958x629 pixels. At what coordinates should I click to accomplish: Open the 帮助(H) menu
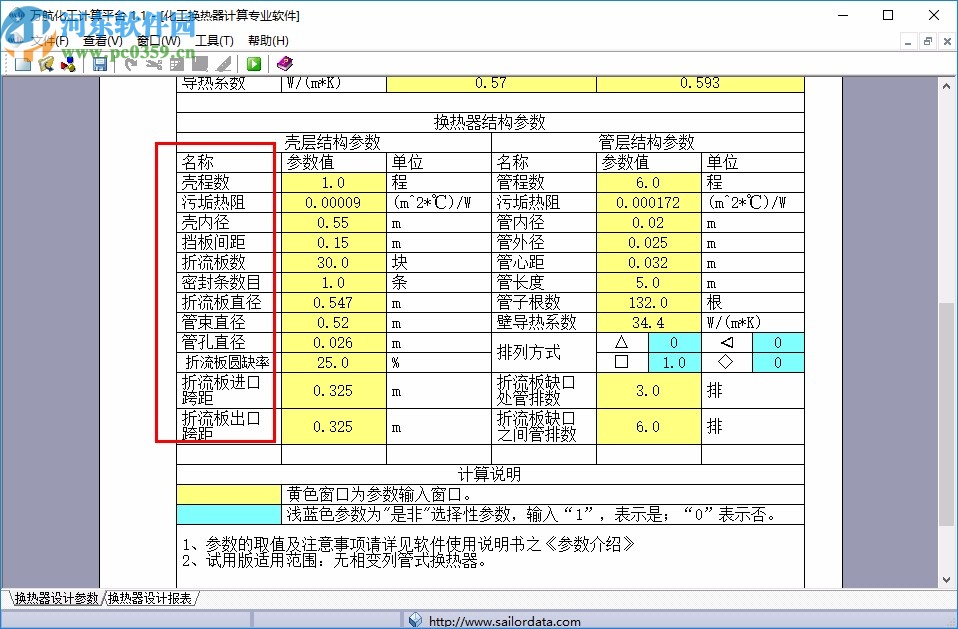tap(268, 41)
